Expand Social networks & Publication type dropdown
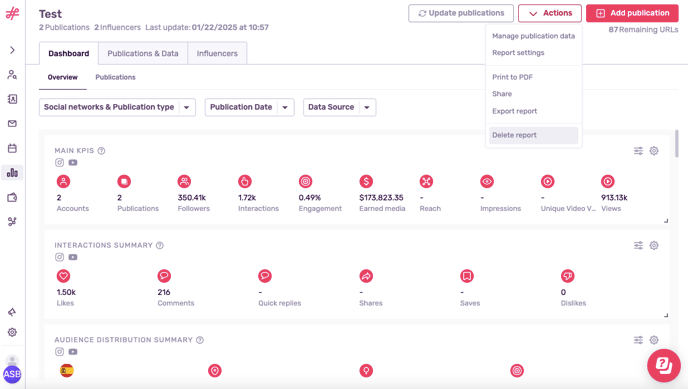This screenshot has height=389, width=688. pos(117,107)
